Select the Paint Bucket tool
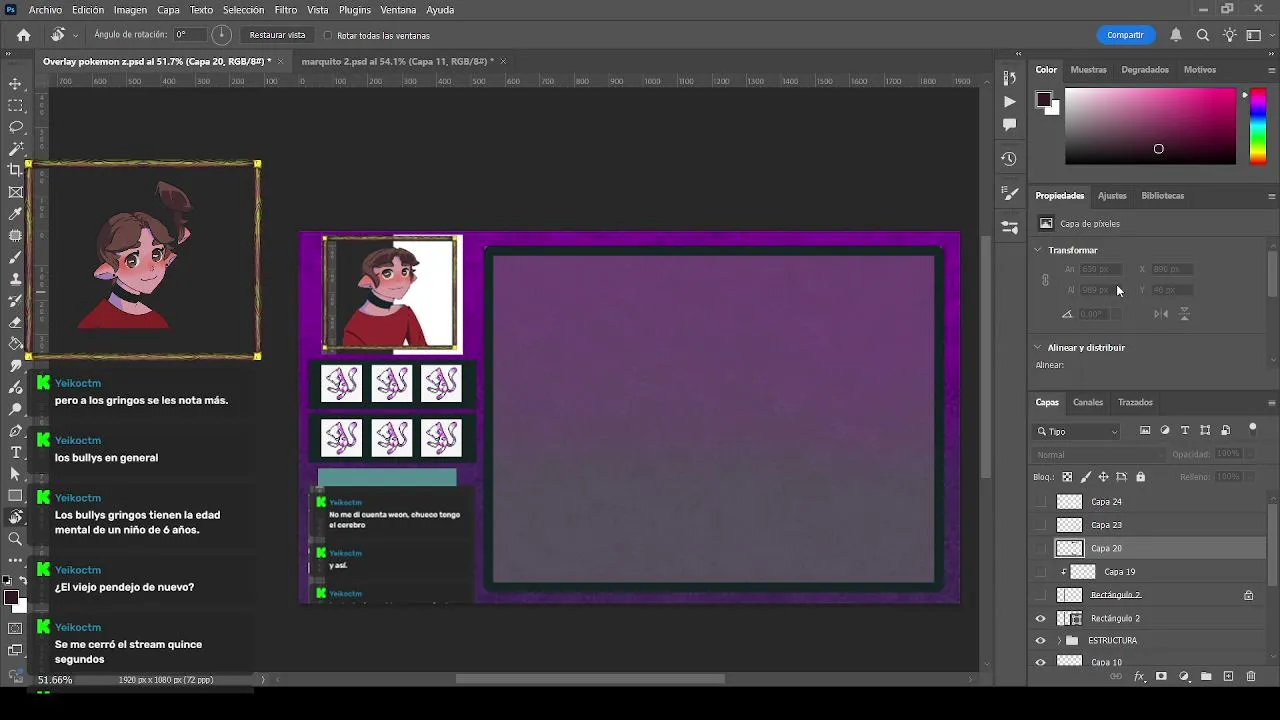This screenshot has width=1280, height=720. tap(15, 344)
